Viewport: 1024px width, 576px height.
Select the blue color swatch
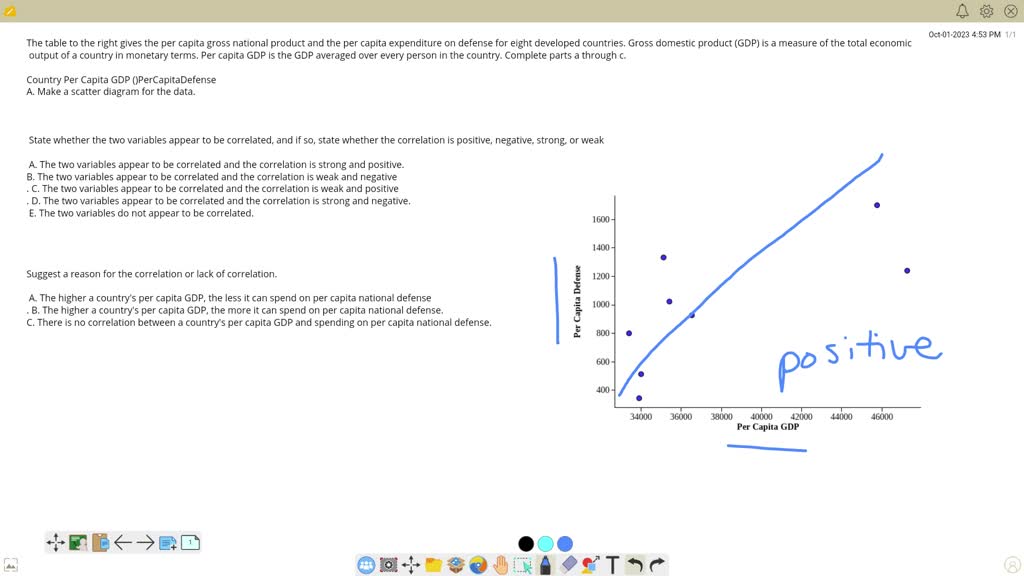pos(565,543)
